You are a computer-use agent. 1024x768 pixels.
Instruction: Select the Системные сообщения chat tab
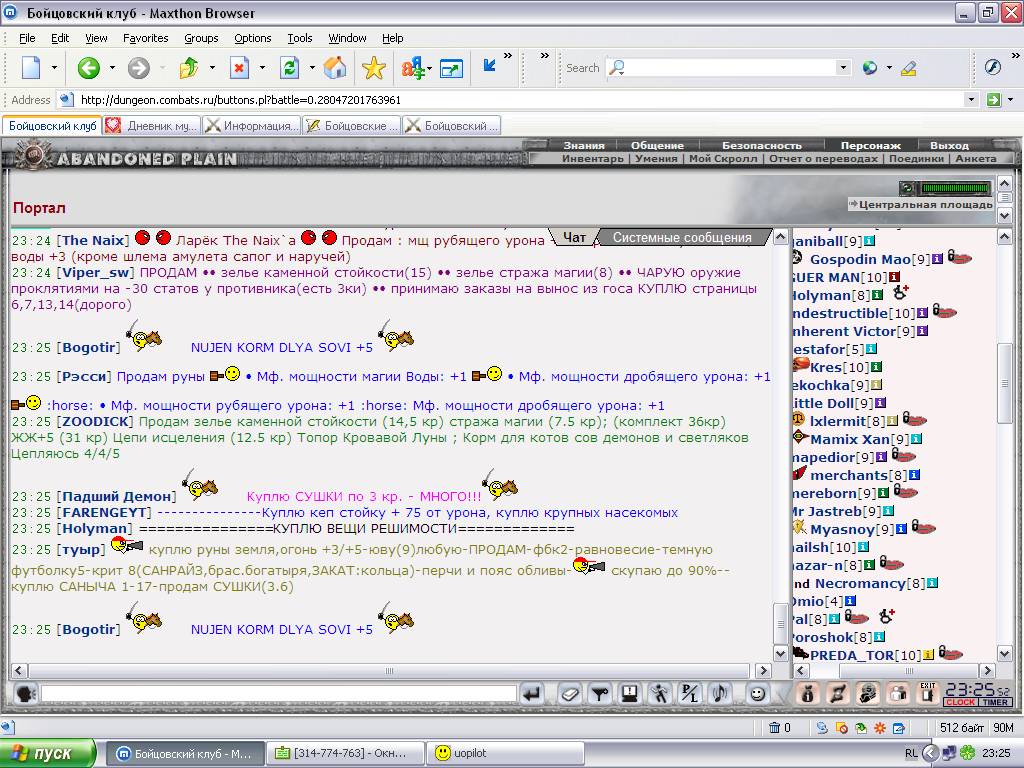point(682,238)
